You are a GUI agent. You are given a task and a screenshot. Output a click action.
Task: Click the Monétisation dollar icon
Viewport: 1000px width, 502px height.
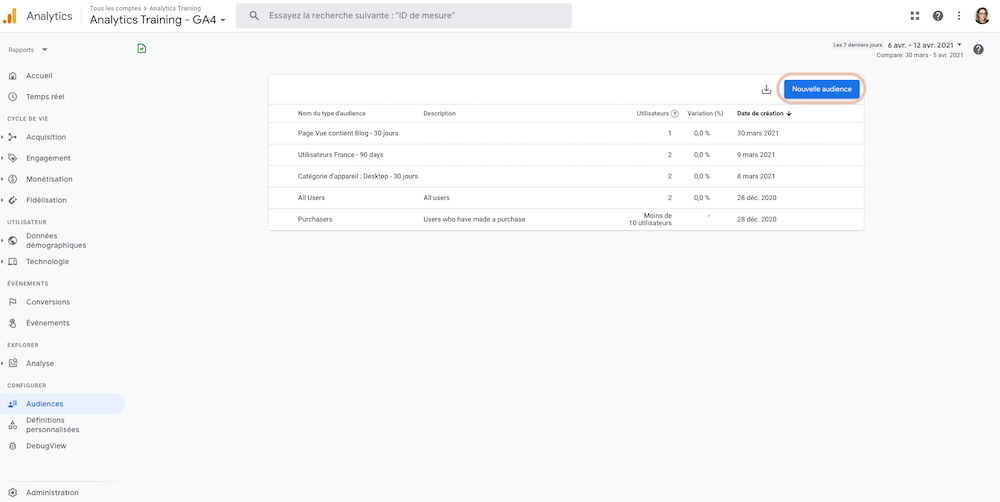13,179
